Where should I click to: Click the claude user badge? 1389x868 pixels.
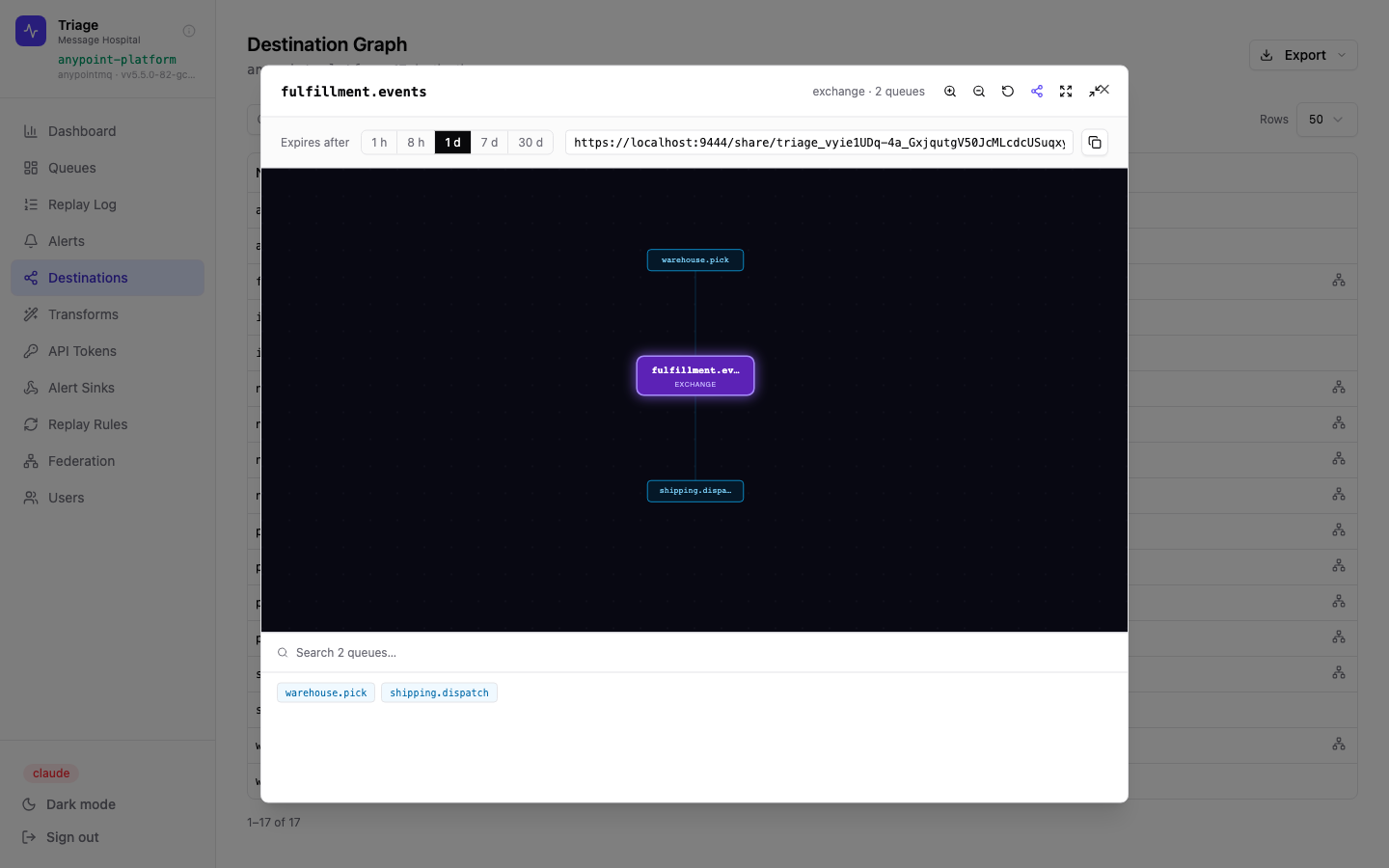pos(51,773)
